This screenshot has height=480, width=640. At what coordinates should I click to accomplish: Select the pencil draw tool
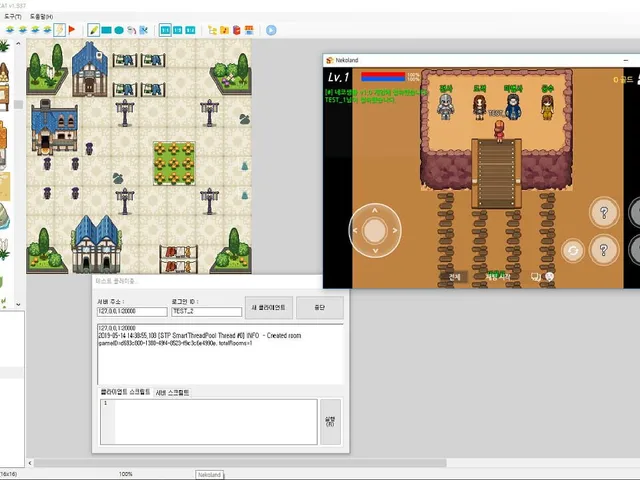coord(93,30)
